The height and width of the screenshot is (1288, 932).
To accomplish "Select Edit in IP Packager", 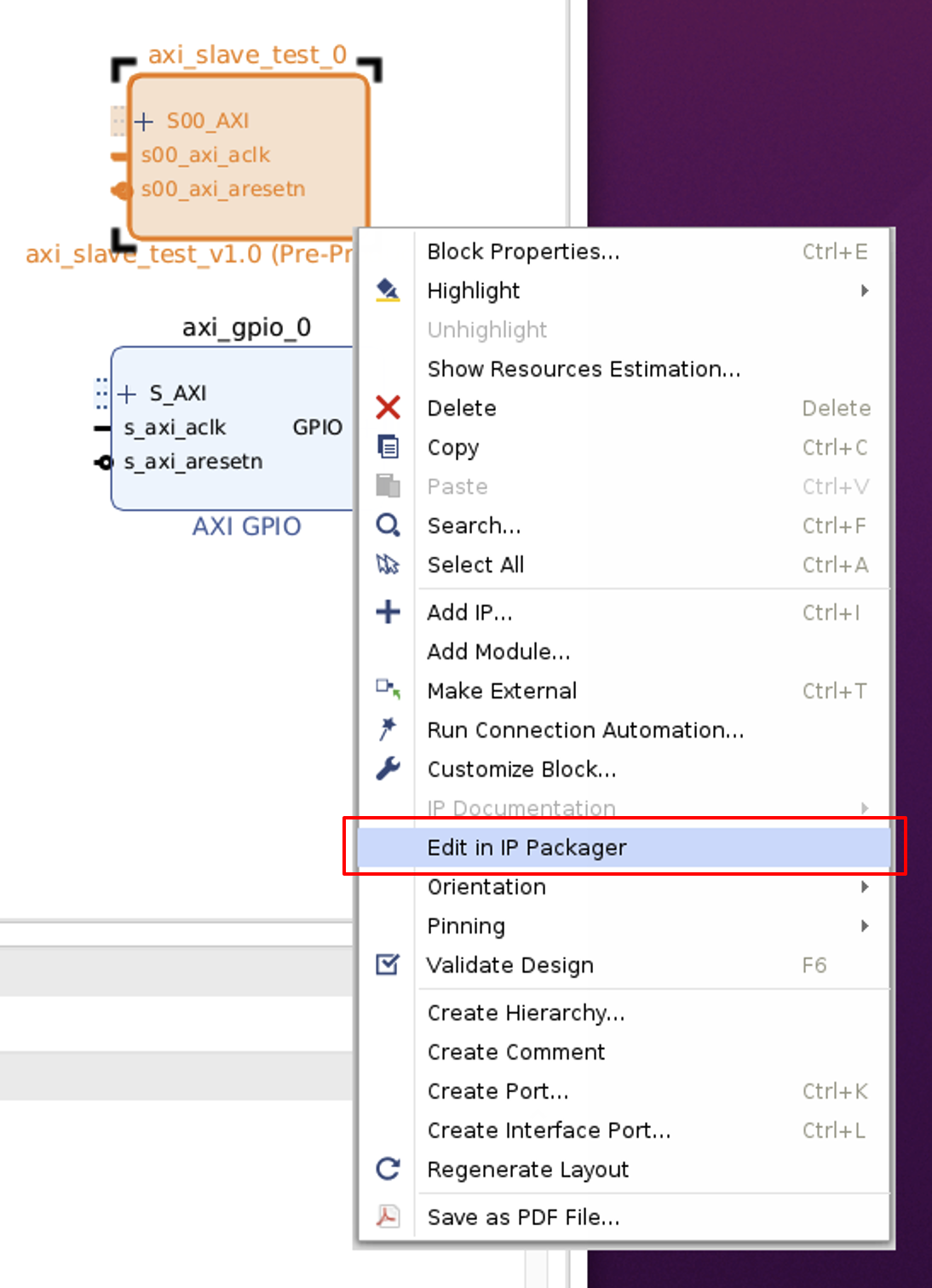I will [526, 847].
